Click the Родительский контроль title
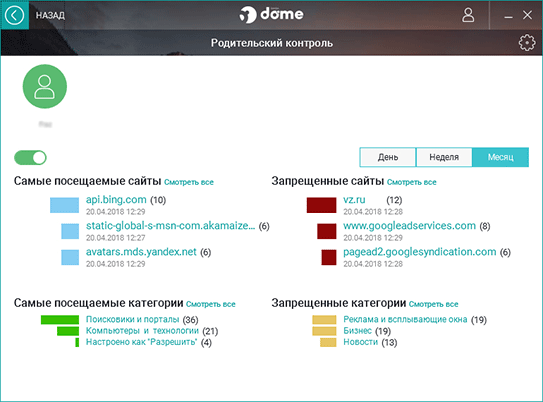Image resolution: width=543 pixels, height=402 pixels. point(272,43)
